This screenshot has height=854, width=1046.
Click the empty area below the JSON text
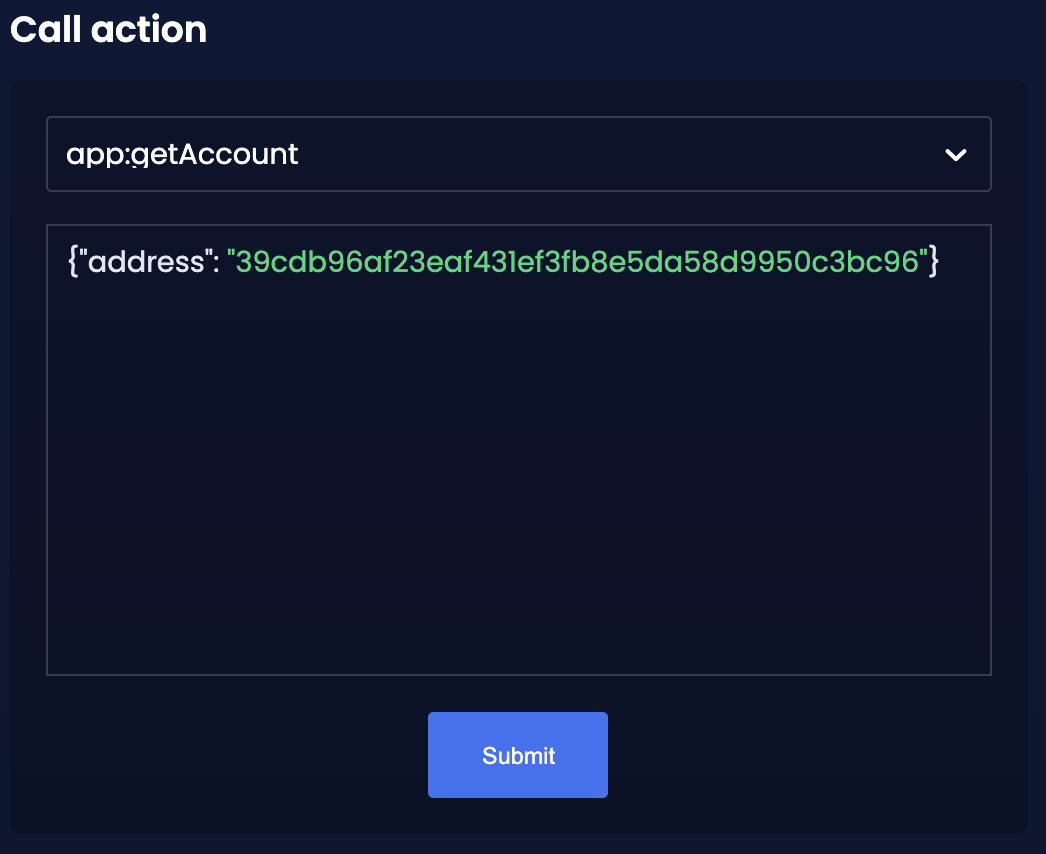(518, 500)
